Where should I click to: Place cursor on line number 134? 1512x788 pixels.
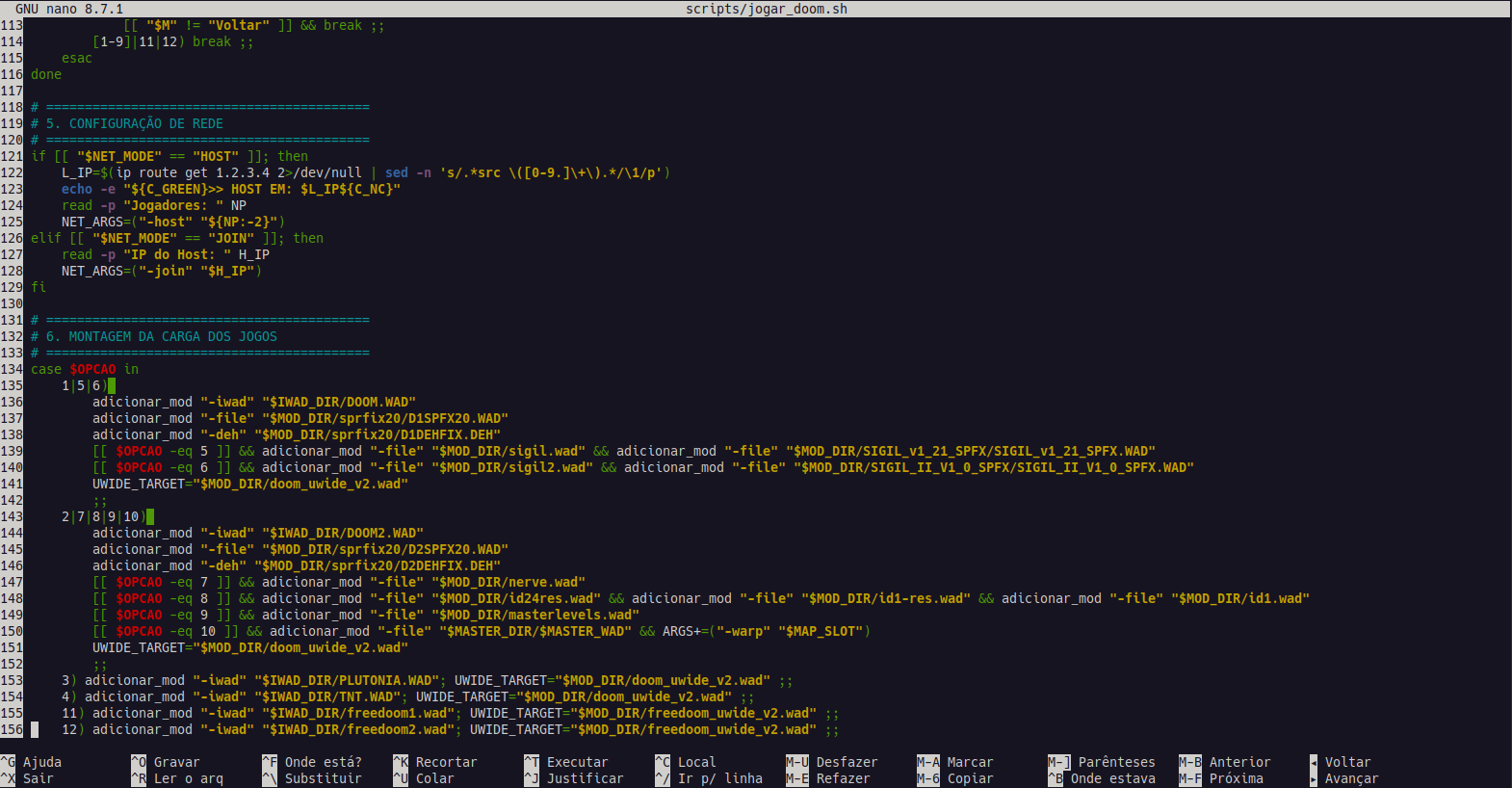[x=12, y=369]
